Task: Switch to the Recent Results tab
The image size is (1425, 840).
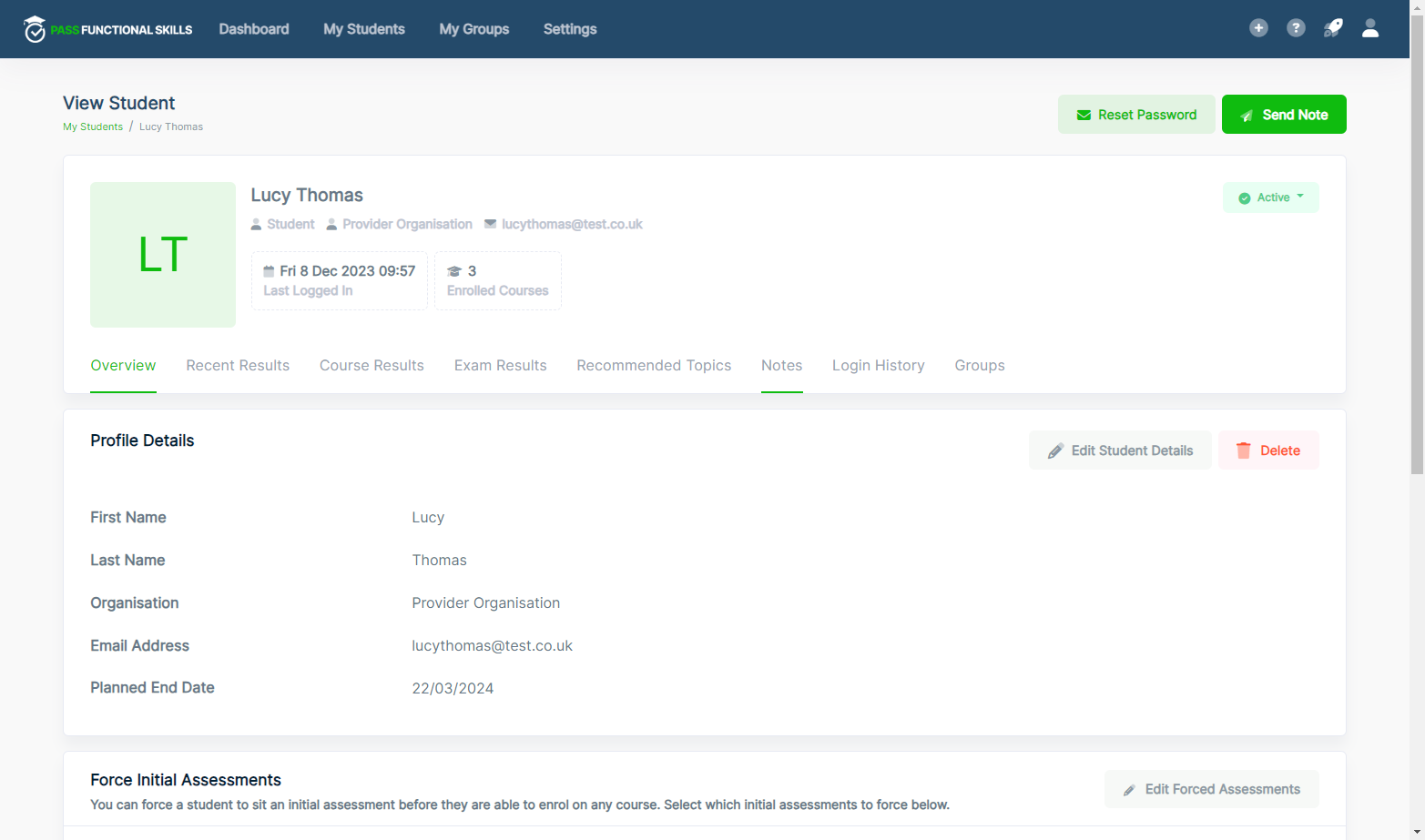Action: click(x=238, y=365)
